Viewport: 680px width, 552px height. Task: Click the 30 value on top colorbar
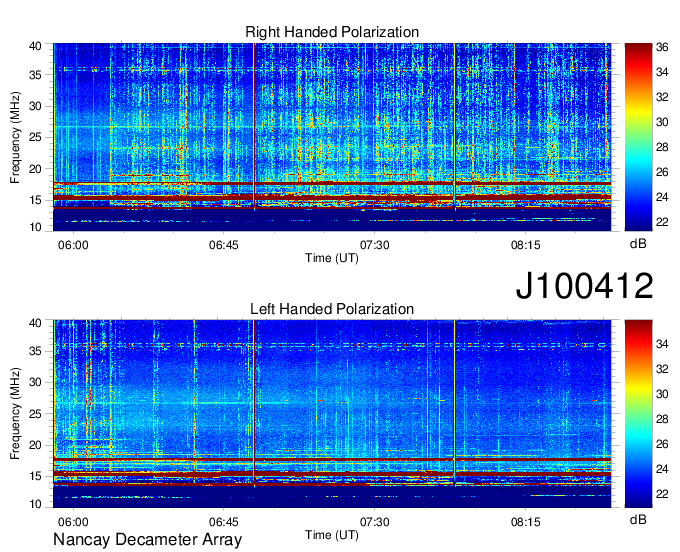pos(662,122)
